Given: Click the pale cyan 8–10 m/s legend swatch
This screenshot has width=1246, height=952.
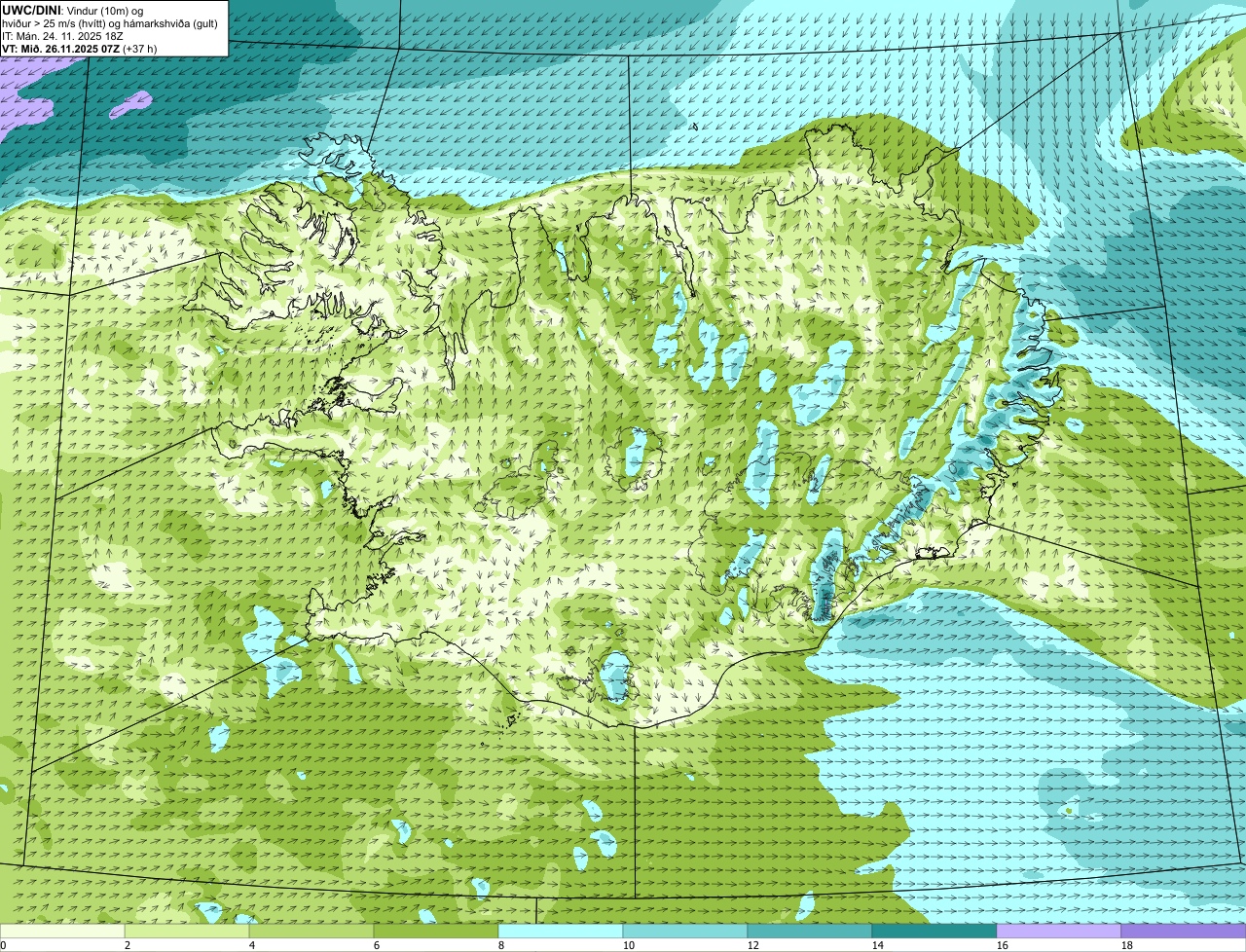Looking at the screenshot, I should click(x=561, y=932).
